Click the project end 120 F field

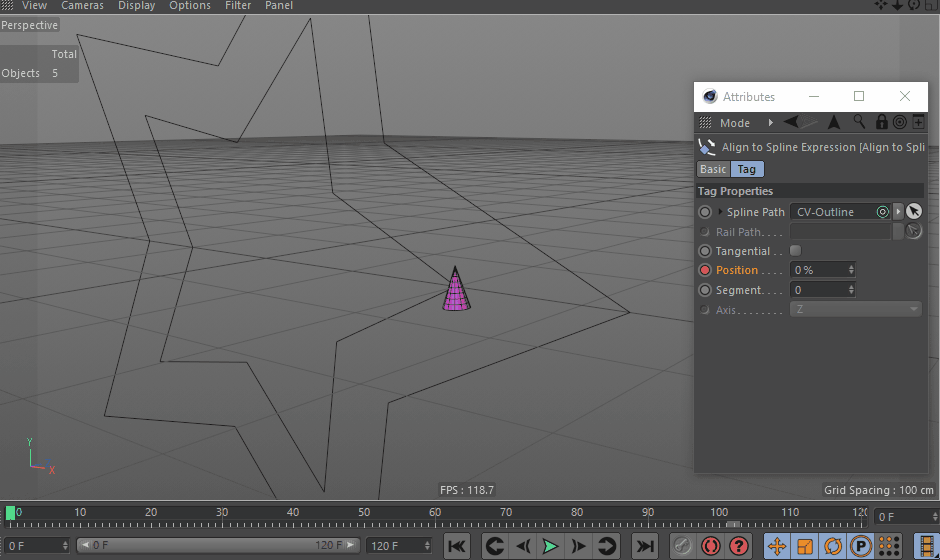pos(399,546)
